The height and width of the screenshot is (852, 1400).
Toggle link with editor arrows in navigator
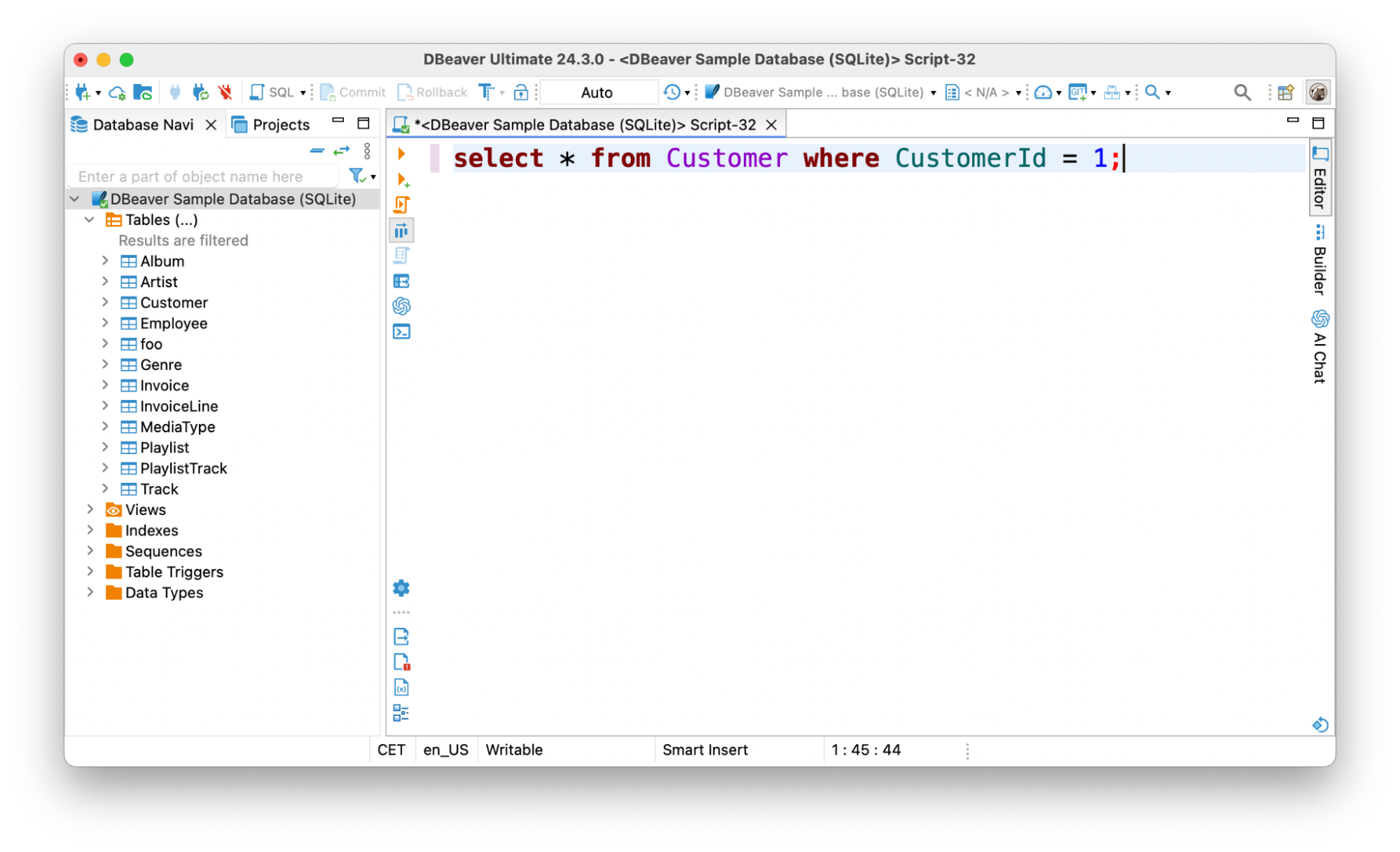tap(341, 151)
